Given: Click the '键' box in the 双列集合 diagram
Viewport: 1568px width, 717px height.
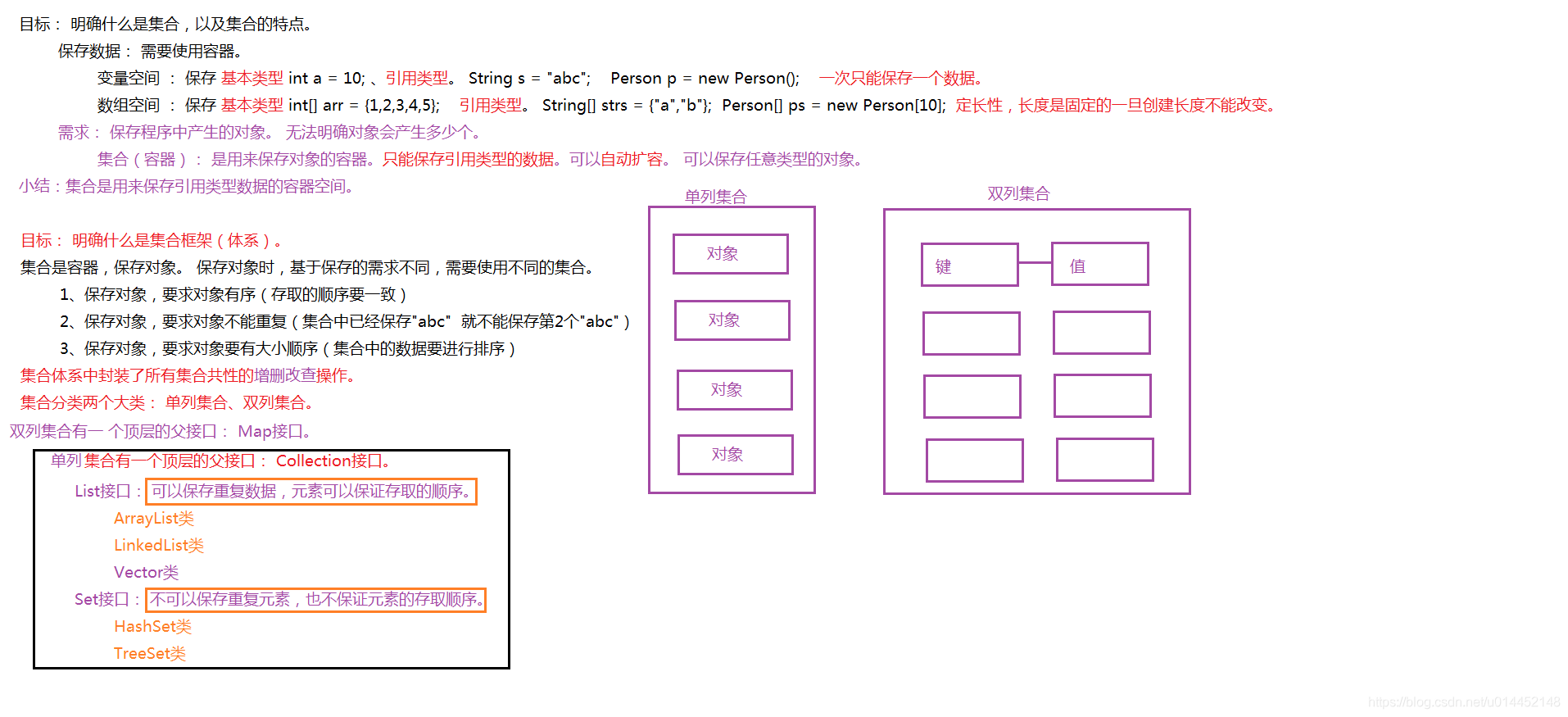Looking at the screenshot, I should 970,265.
